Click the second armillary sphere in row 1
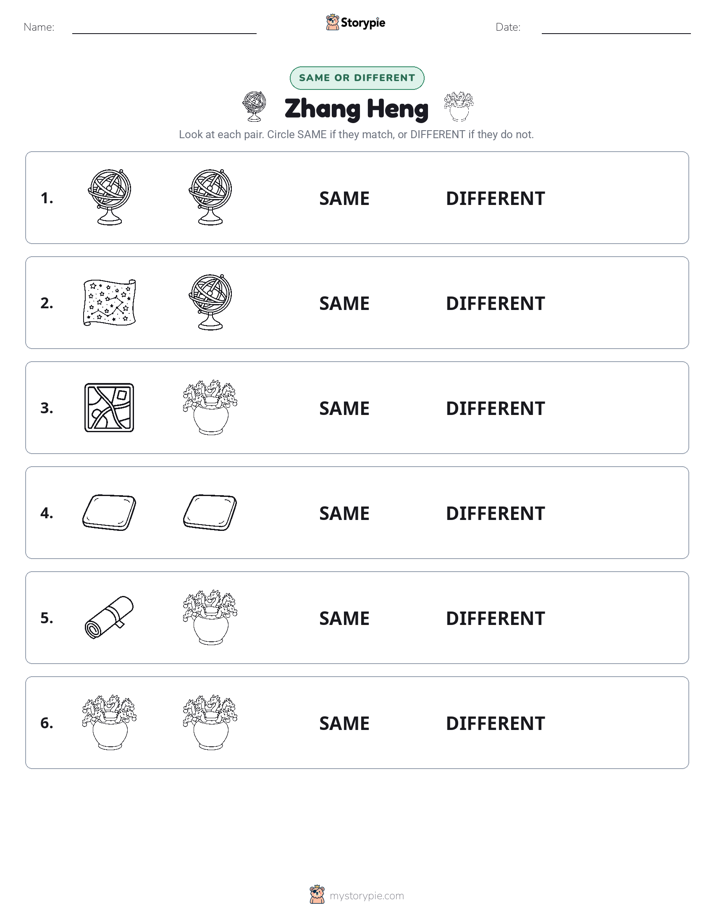The width and height of the screenshot is (714, 924). point(210,197)
